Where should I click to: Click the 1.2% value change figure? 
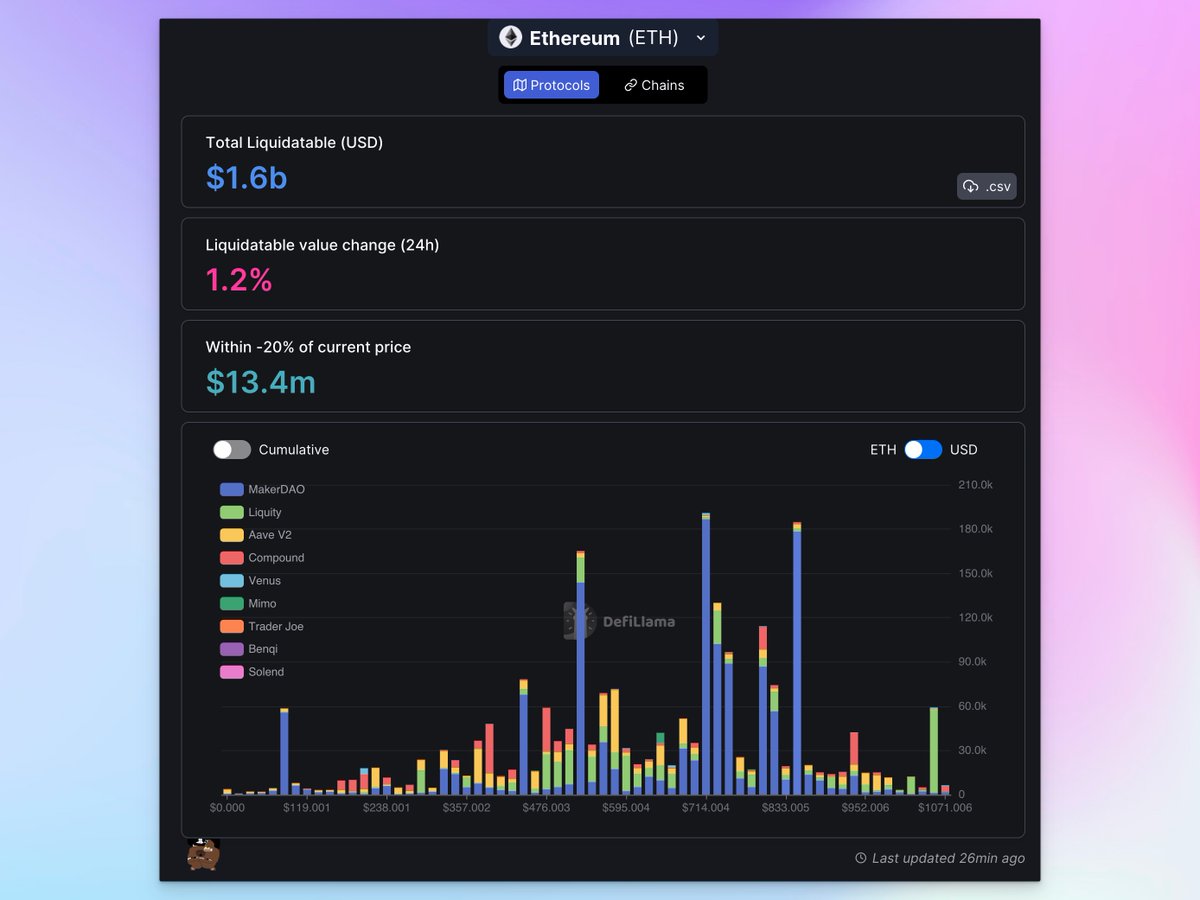tap(239, 280)
